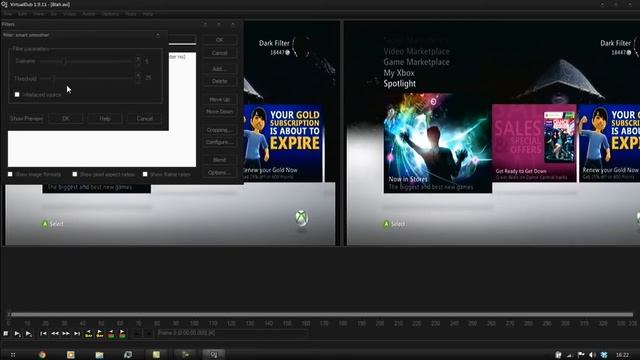Confirm smart smoother settings with OK
Screen dimensions: 640x360
coord(66,118)
